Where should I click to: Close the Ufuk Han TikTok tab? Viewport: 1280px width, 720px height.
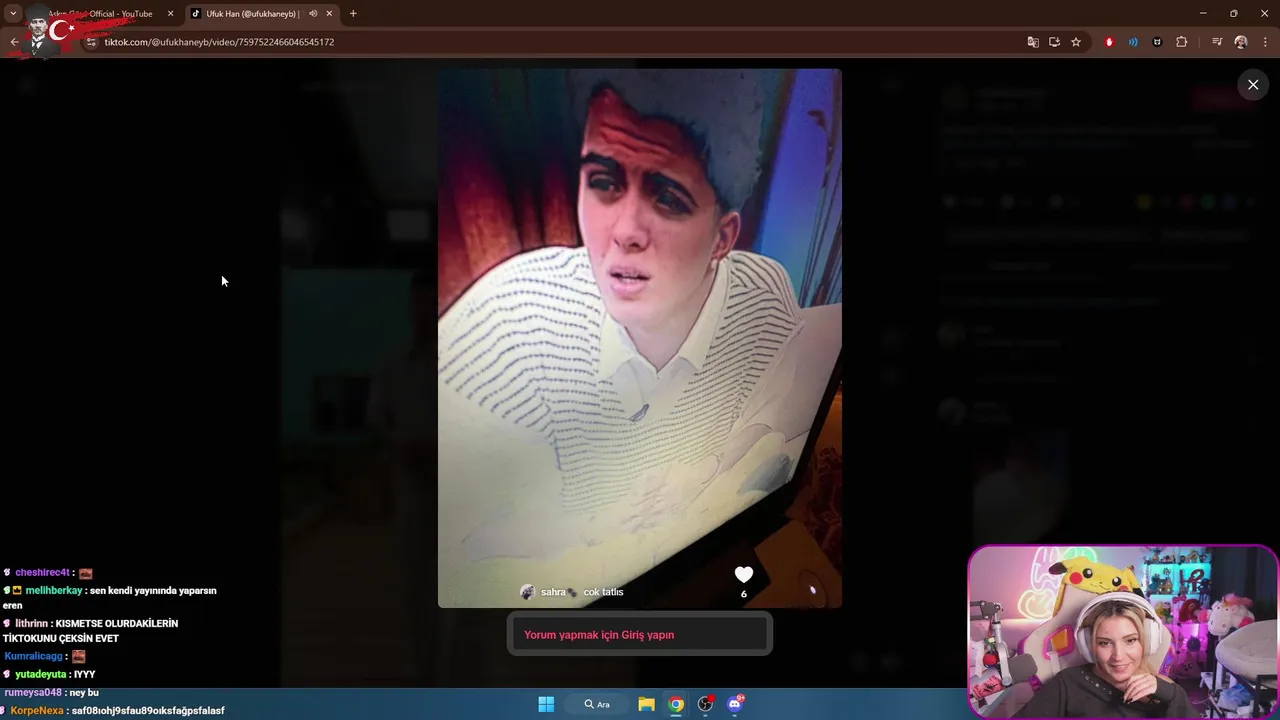329,14
